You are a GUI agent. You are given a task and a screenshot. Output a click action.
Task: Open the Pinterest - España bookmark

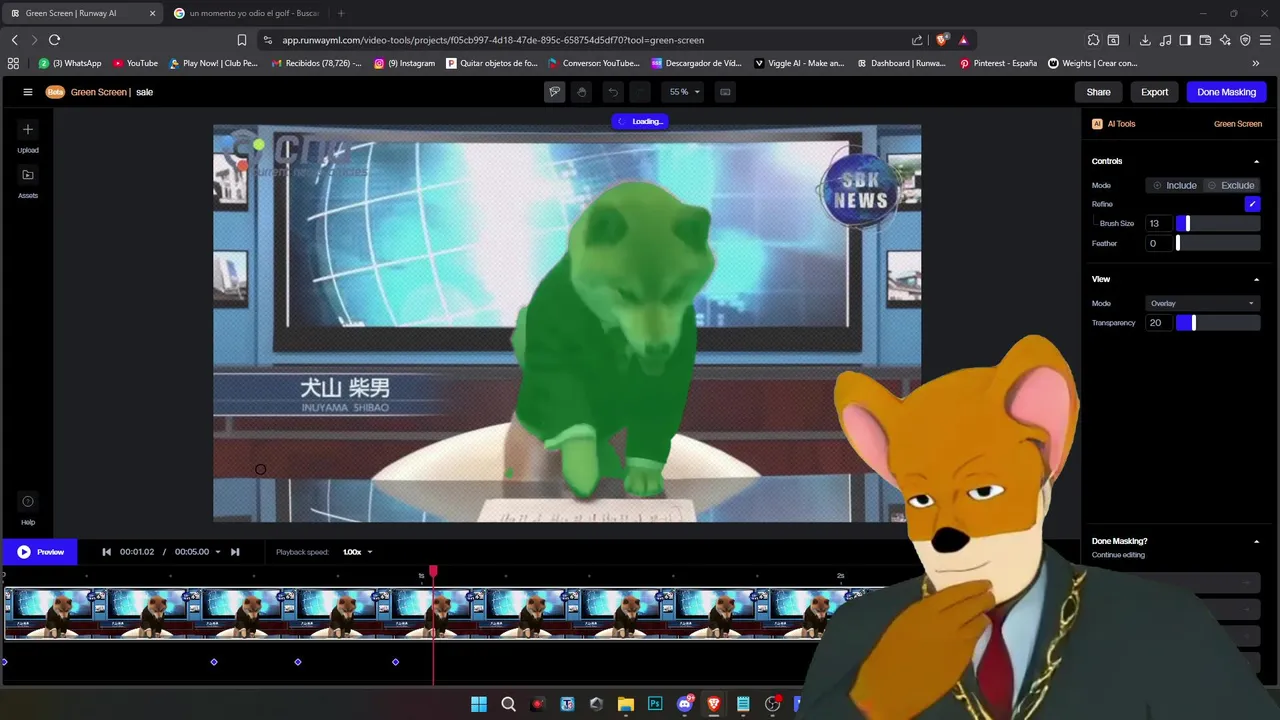pyautogui.click(x=998, y=63)
